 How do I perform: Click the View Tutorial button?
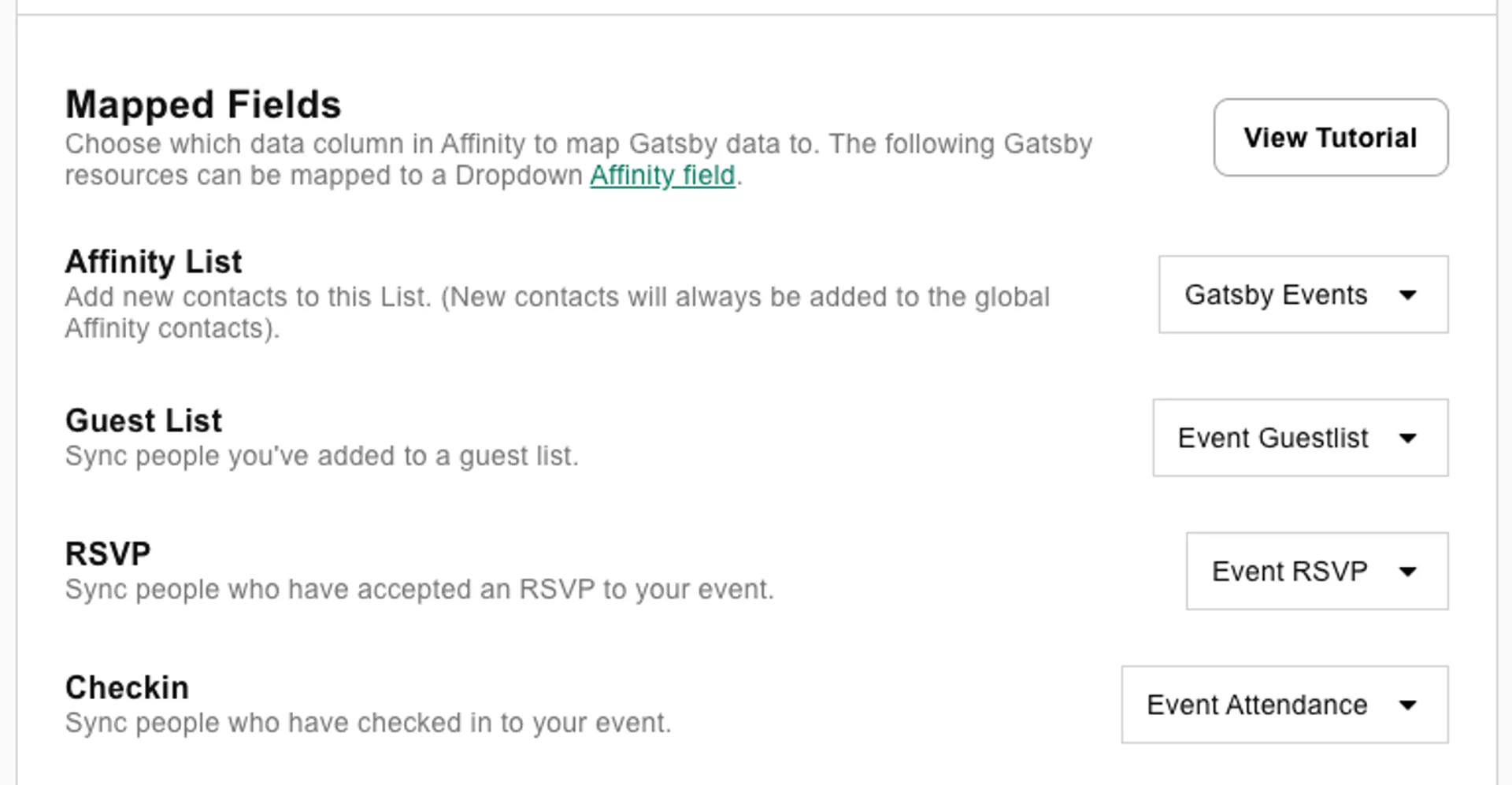pyautogui.click(x=1330, y=137)
